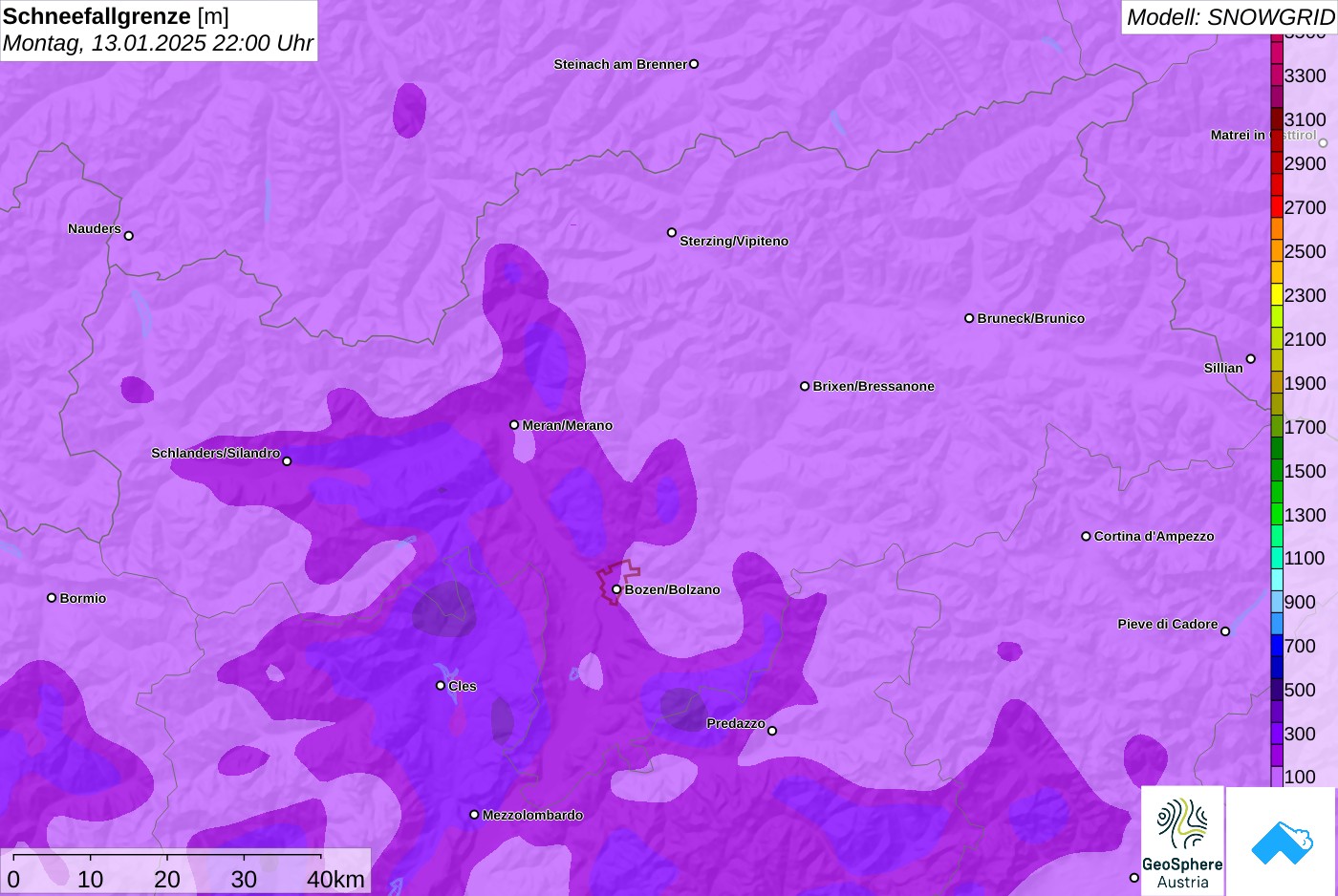The image size is (1338, 896).
Task: Click the Mezzolombardo marker dot
Action: pyautogui.click(x=474, y=815)
